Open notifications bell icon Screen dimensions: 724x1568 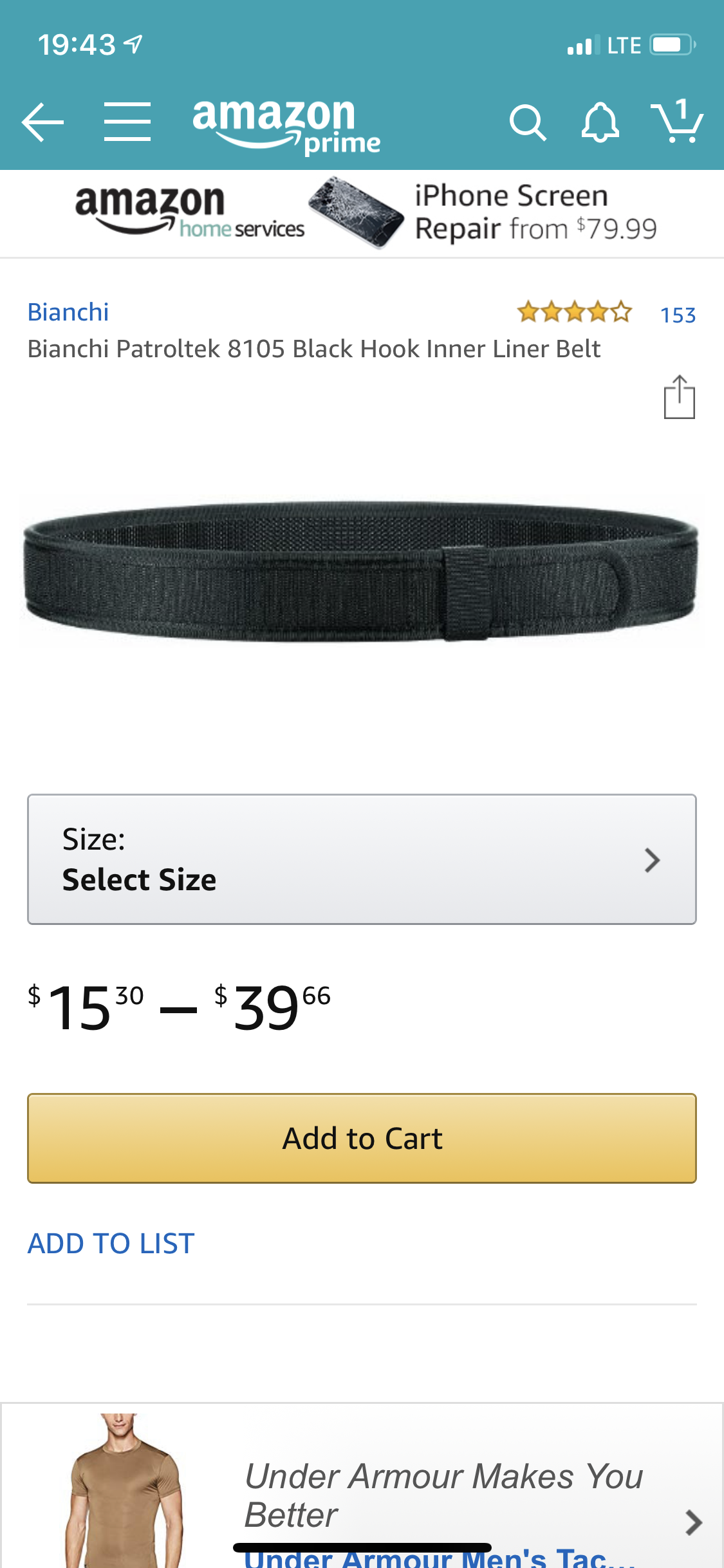600,122
